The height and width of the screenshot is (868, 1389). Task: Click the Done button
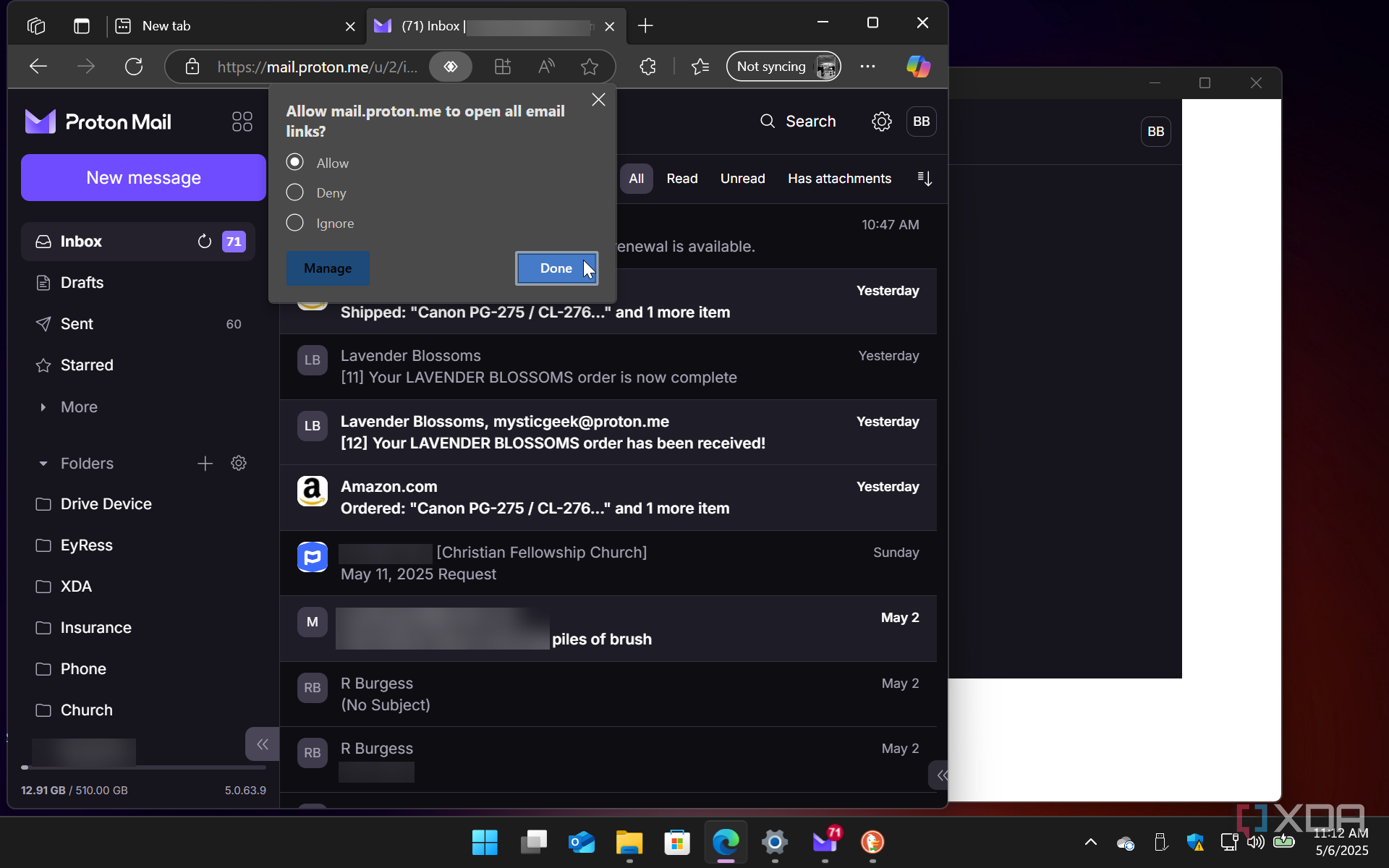(556, 268)
